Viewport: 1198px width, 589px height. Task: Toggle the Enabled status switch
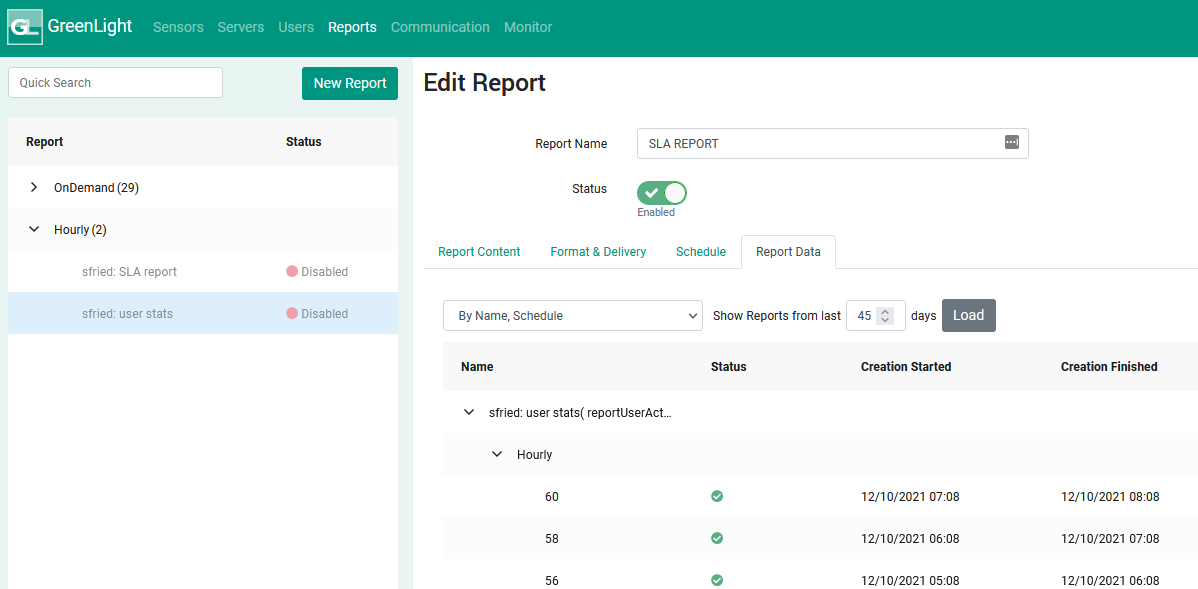click(x=662, y=192)
